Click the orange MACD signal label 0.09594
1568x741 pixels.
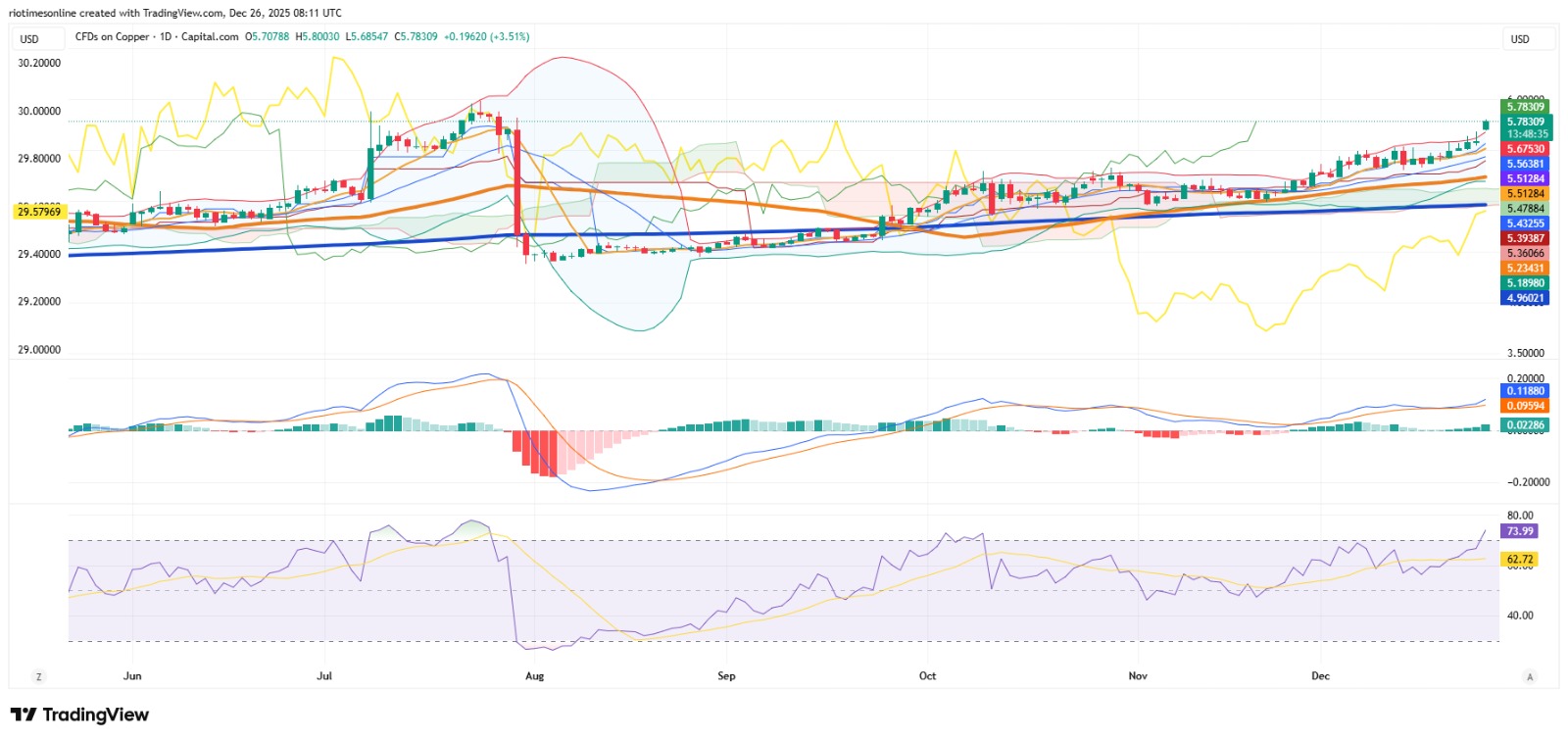[x=1526, y=406]
